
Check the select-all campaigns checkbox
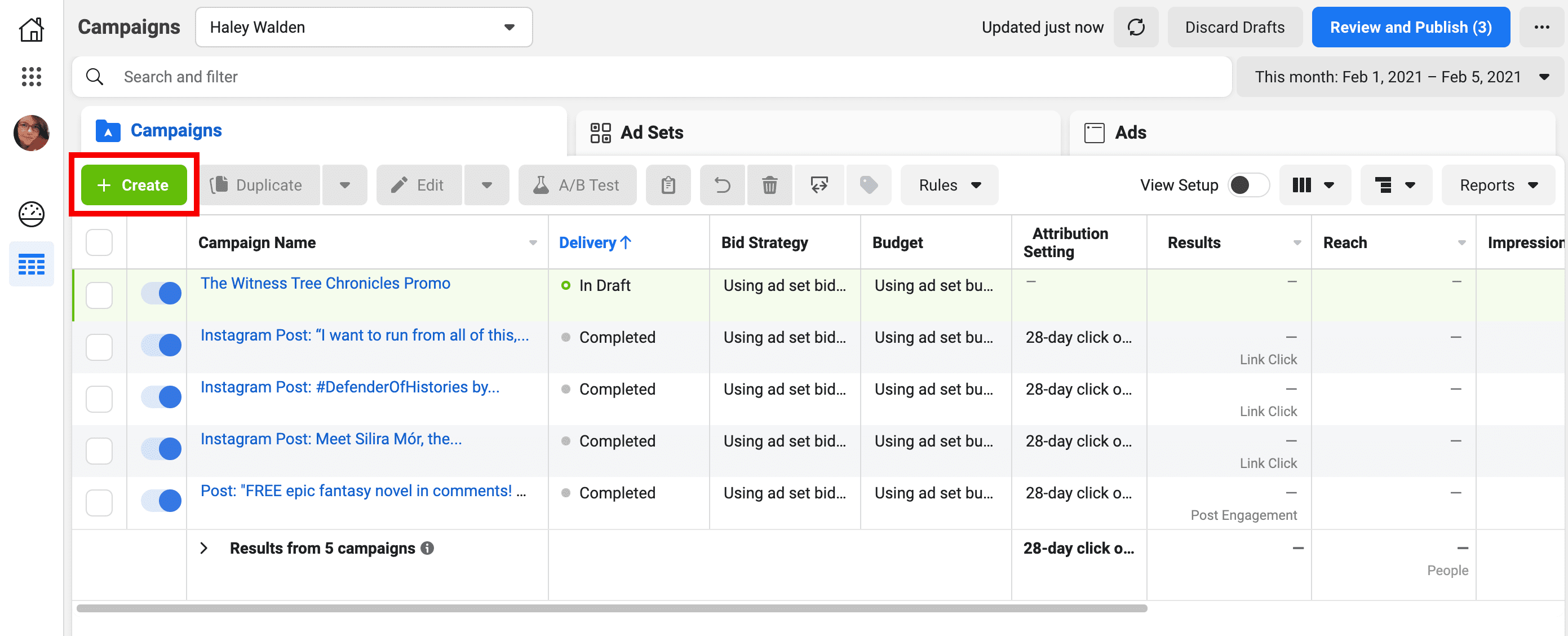99,242
